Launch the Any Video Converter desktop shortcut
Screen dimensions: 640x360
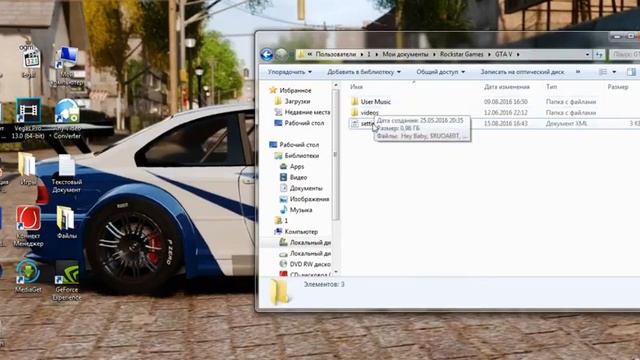point(67,119)
